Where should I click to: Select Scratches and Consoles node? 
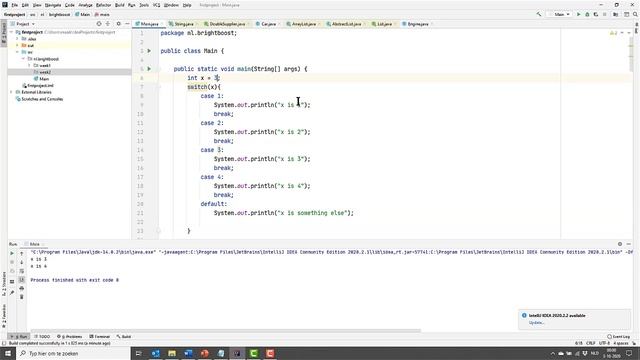pos(42,99)
